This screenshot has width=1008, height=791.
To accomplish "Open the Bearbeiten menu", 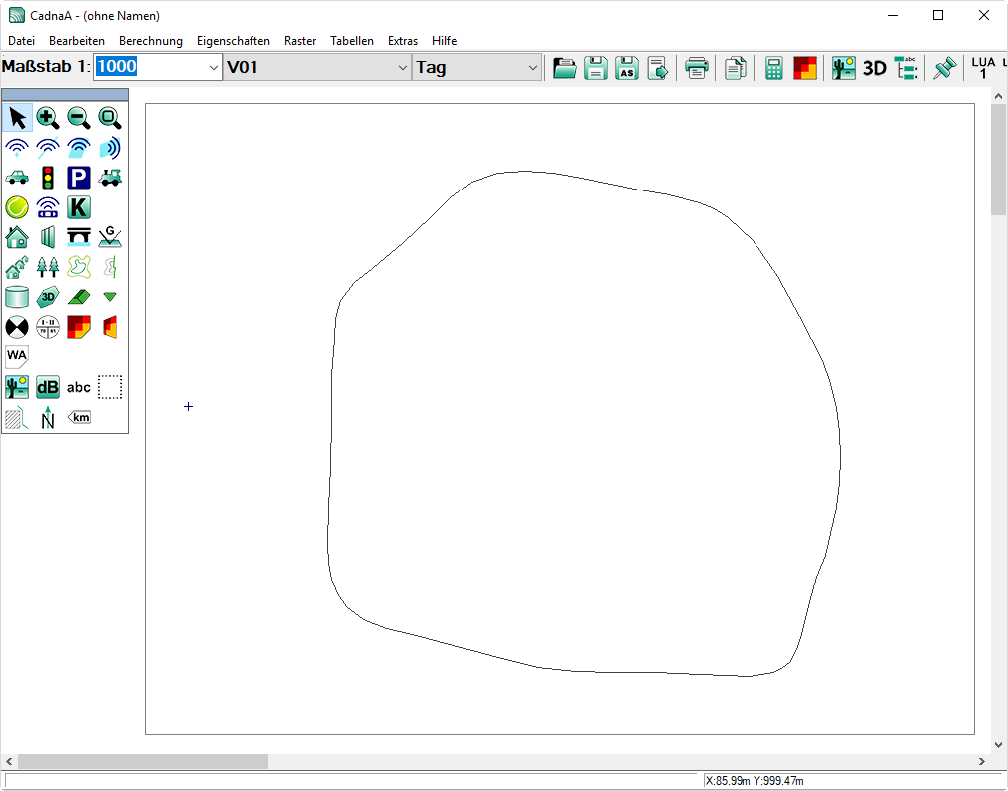I will coord(76,41).
